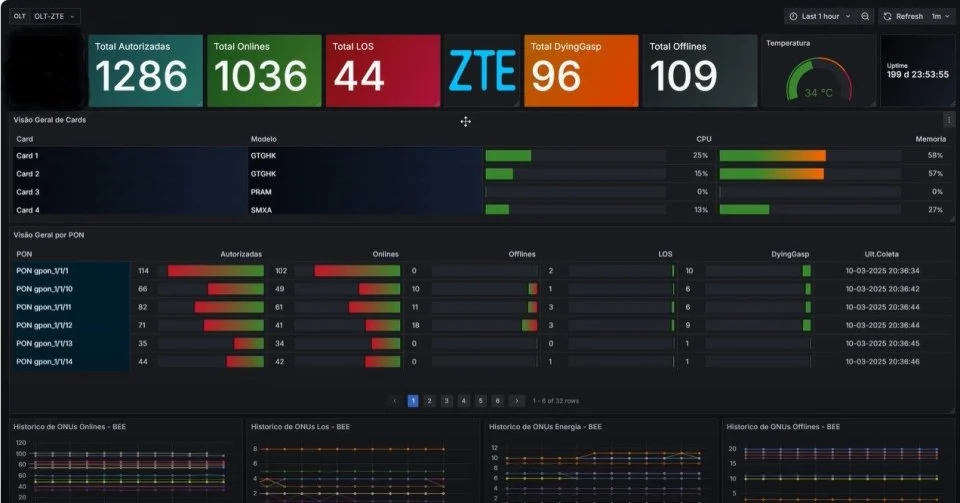The width and height of the screenshot is (960, 503).
Task: Click the refresh circular arrows icon
Action: [x=887, y=17]
